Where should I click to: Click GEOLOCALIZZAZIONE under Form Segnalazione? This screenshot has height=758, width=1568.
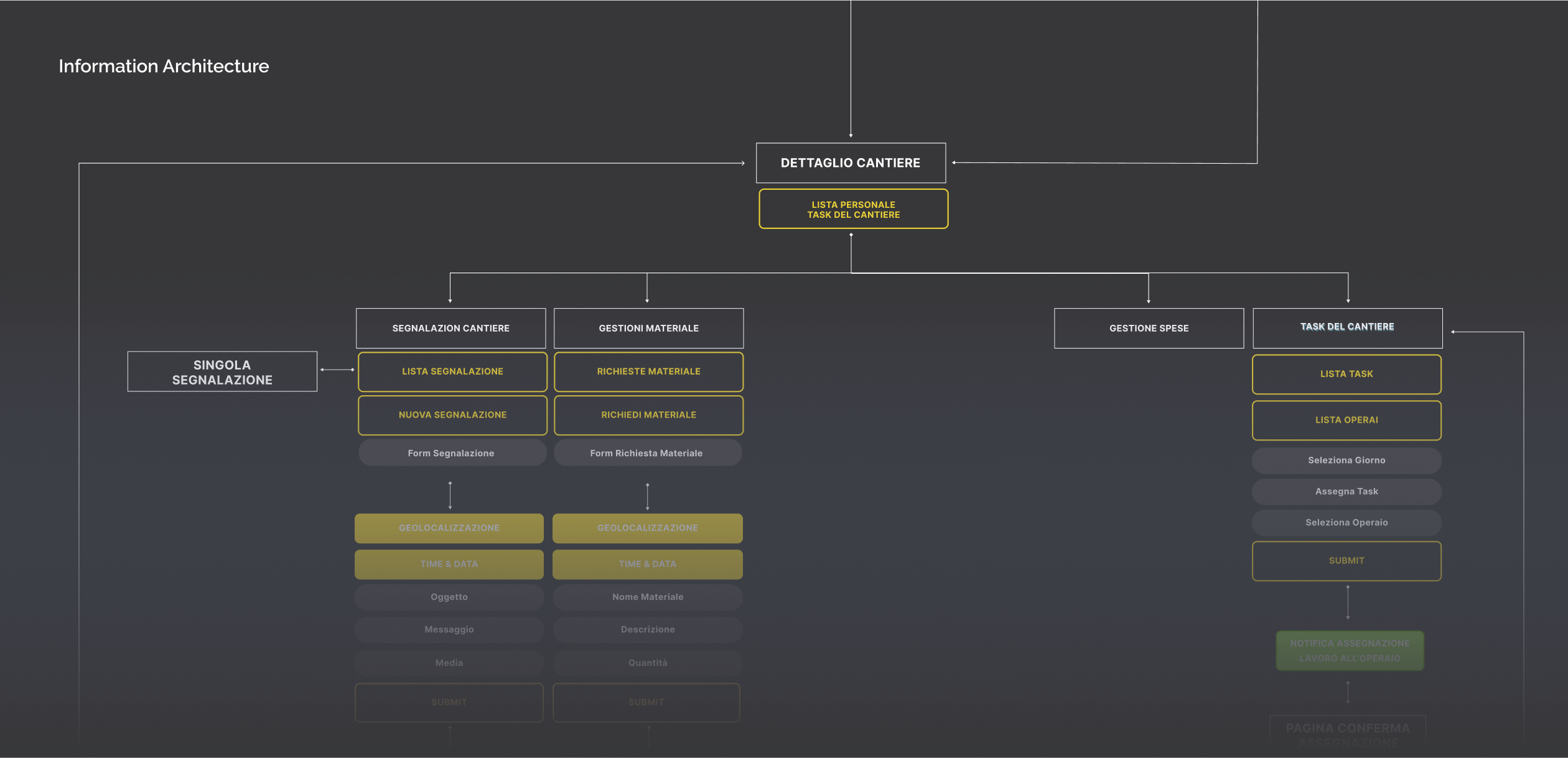click(449, 528)
